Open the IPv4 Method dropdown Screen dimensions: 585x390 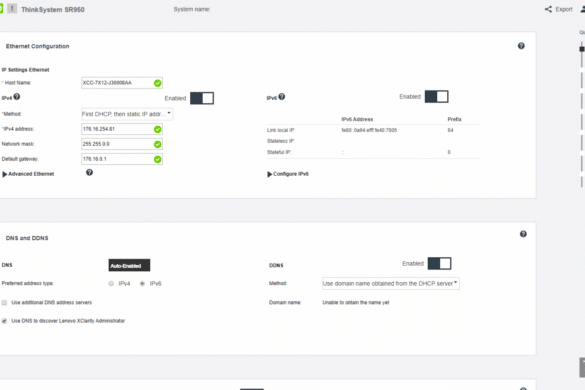(x=127, y=114)
